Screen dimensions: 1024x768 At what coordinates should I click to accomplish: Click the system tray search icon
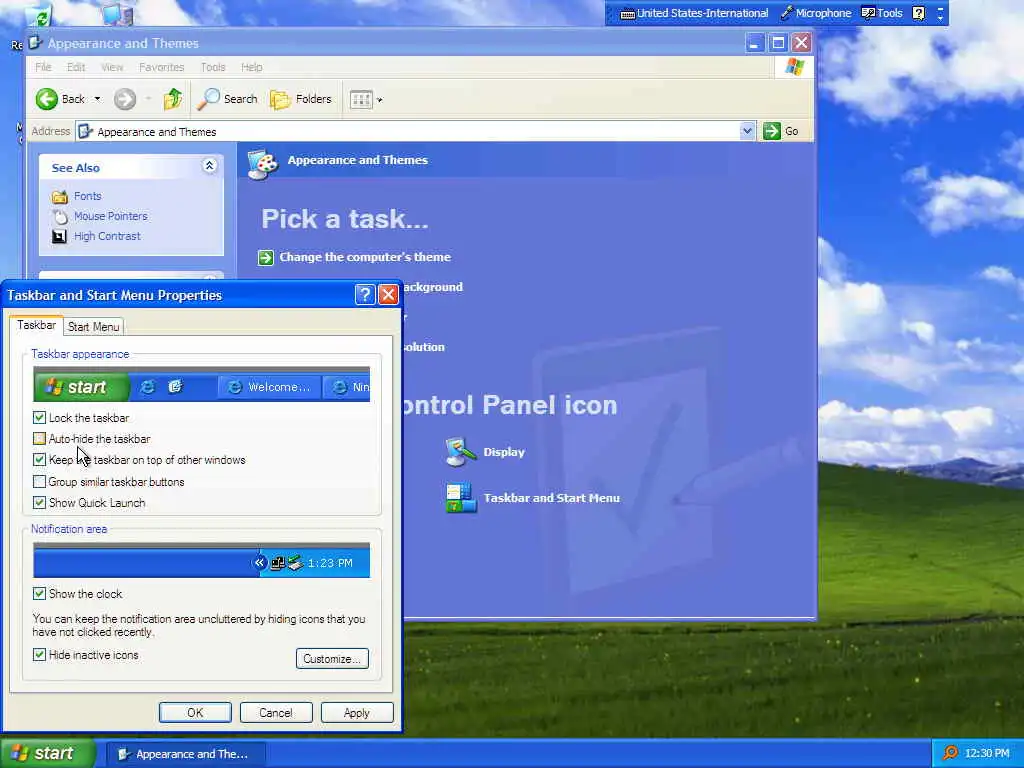(x=951, y=754)
